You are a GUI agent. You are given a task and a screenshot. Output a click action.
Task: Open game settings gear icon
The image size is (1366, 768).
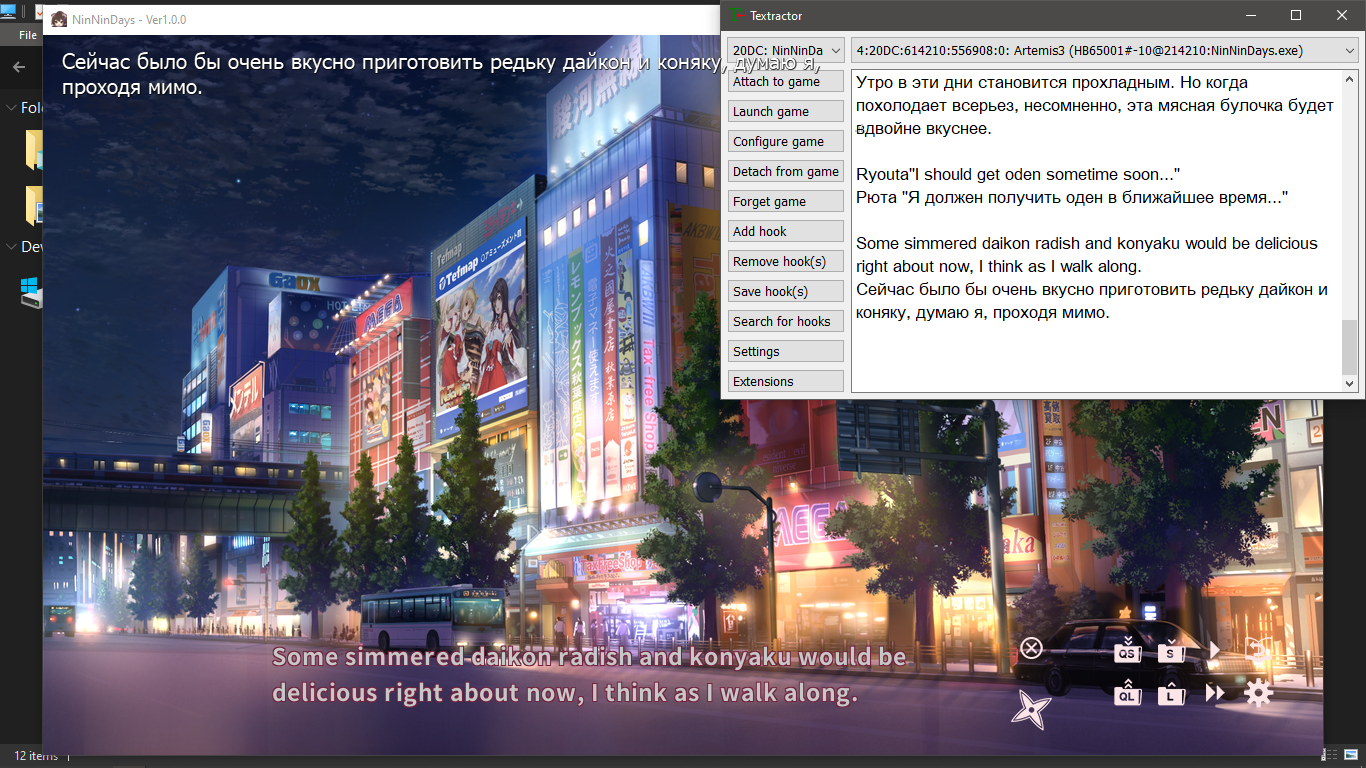[1258, 693]
